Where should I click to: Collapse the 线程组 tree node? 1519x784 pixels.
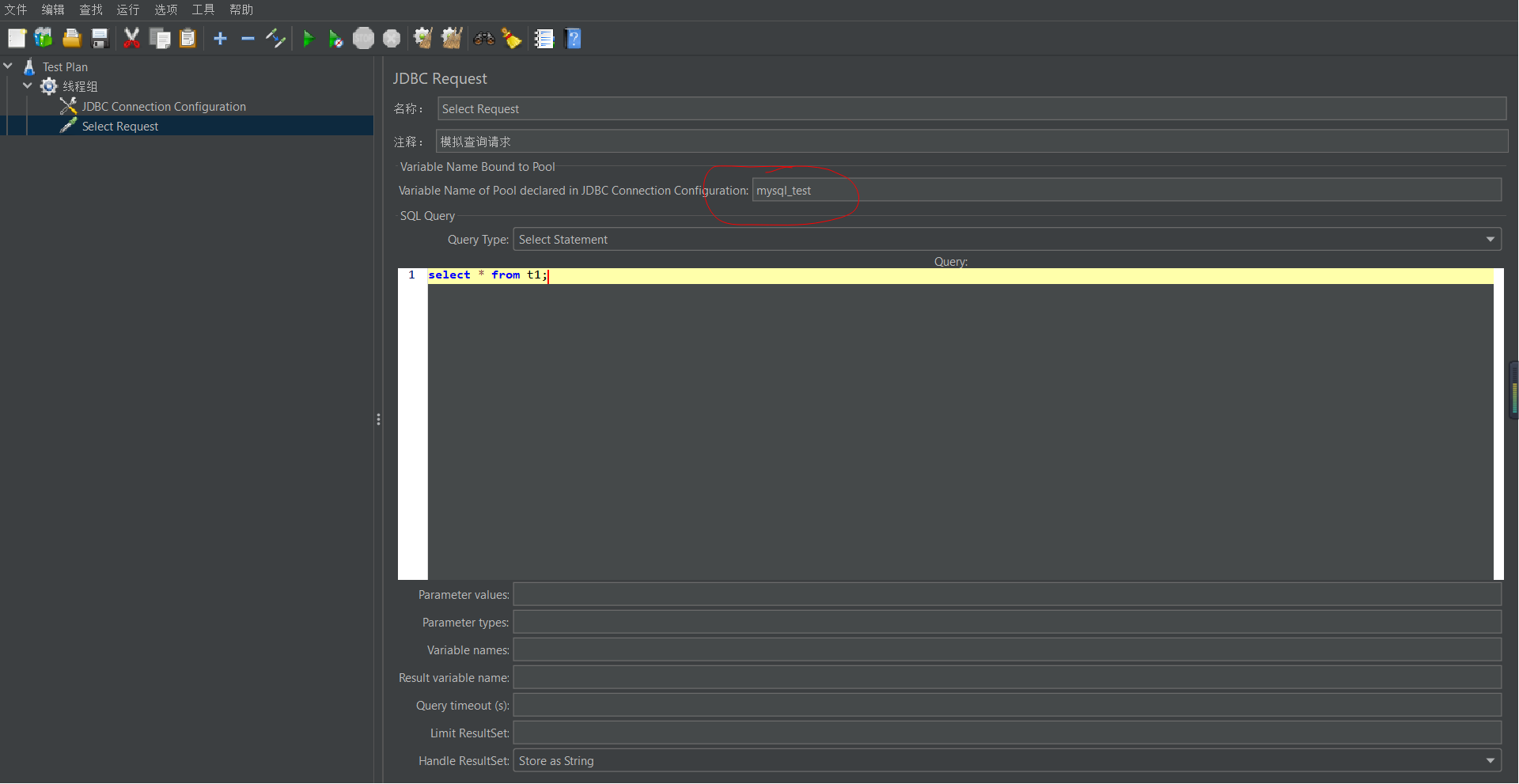28,85
